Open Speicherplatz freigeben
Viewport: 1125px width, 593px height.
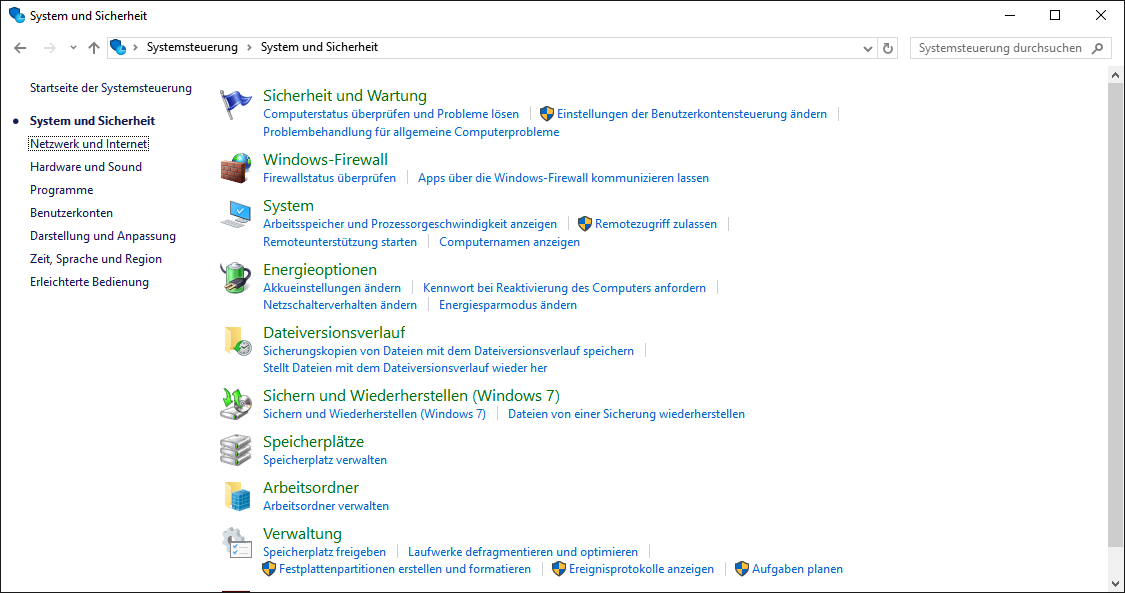(324, 551)
